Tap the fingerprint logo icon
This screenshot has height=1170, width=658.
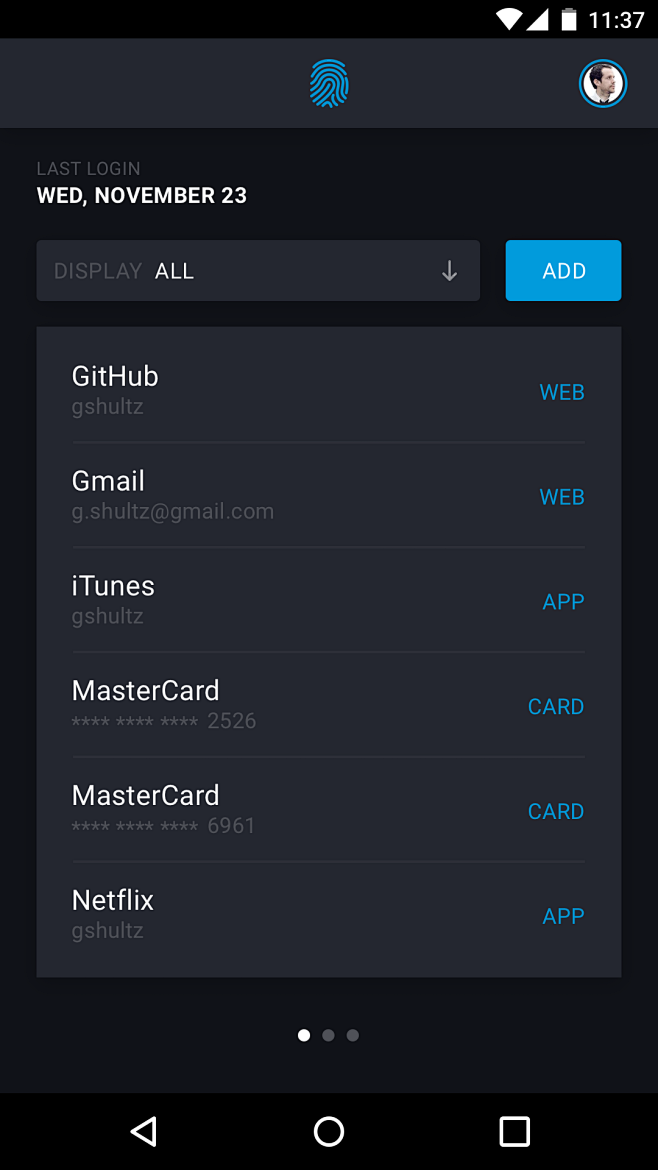point(329,83)
